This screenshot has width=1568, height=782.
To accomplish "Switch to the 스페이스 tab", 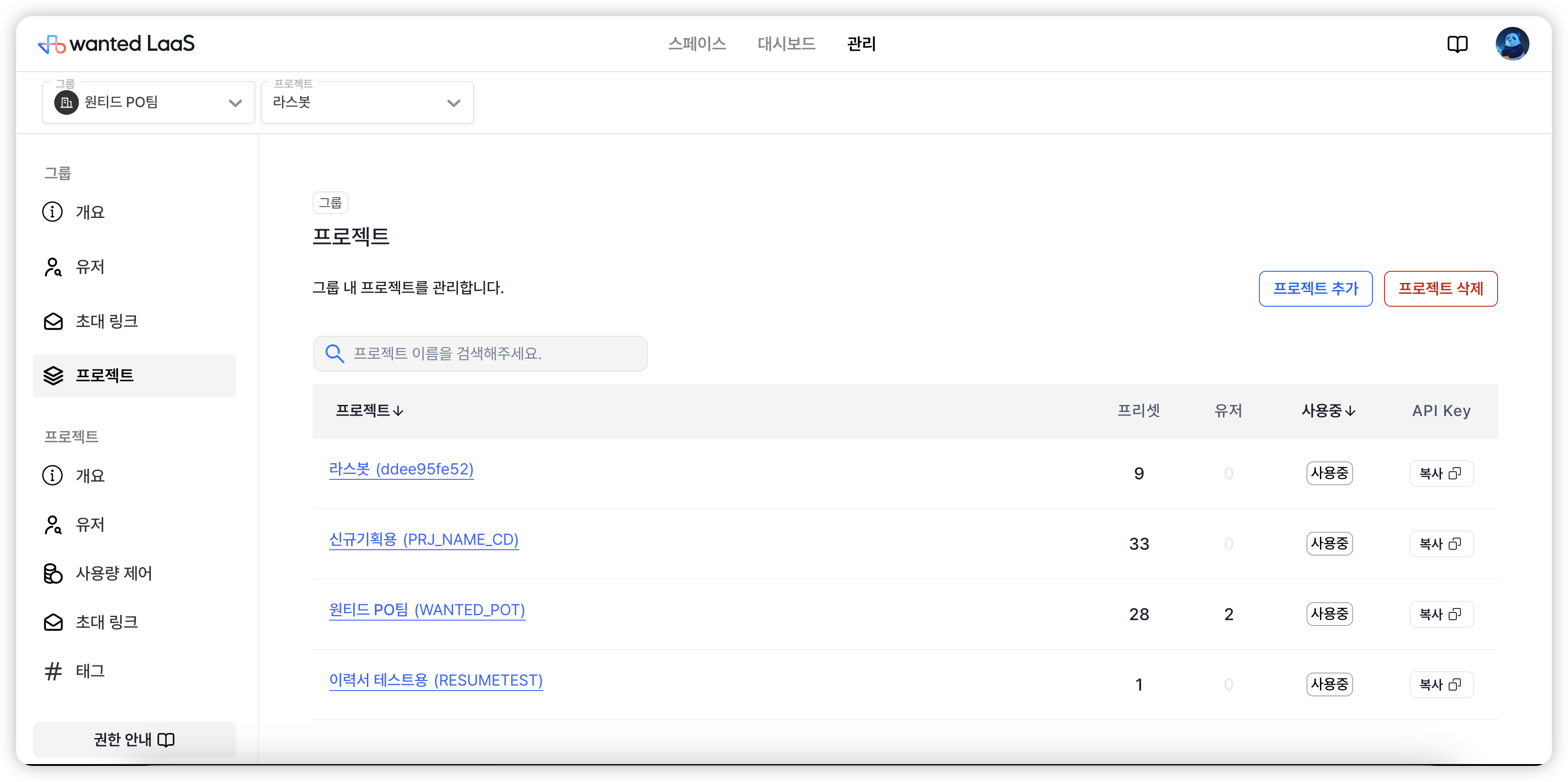I will (697, 44).
